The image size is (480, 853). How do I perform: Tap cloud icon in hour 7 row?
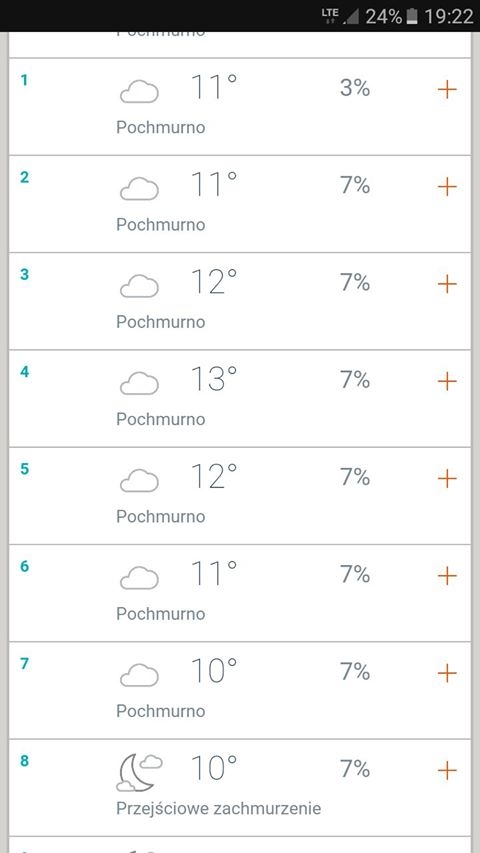pos(139,676)
